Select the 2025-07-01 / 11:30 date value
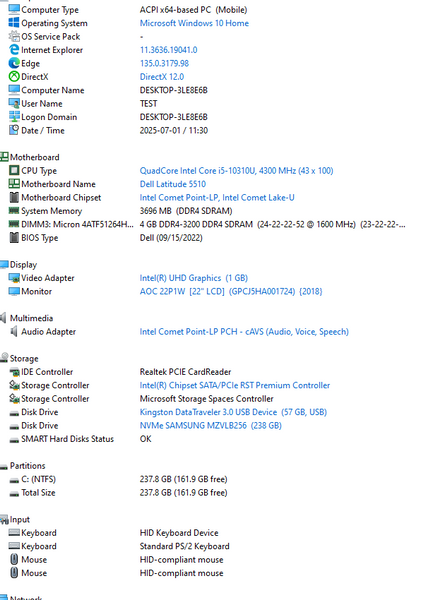440x600 pixels. point(174,130)
